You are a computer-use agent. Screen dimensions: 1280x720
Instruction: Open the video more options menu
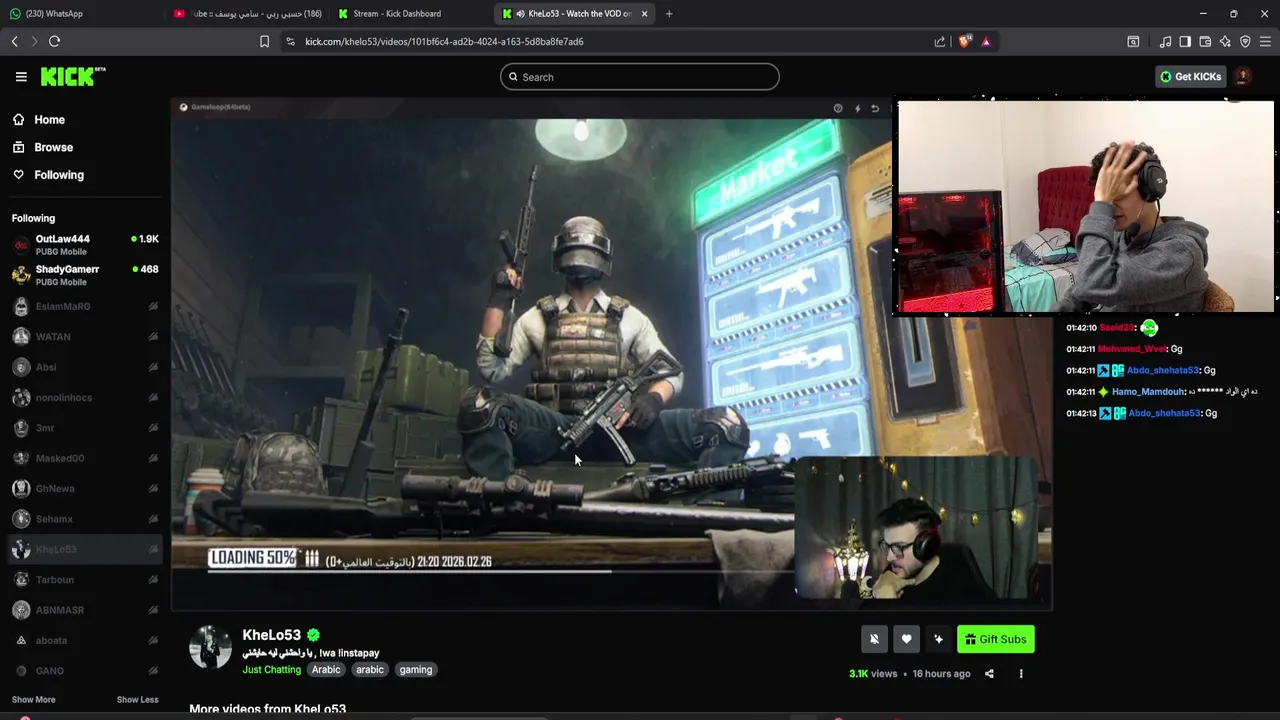1021,674
